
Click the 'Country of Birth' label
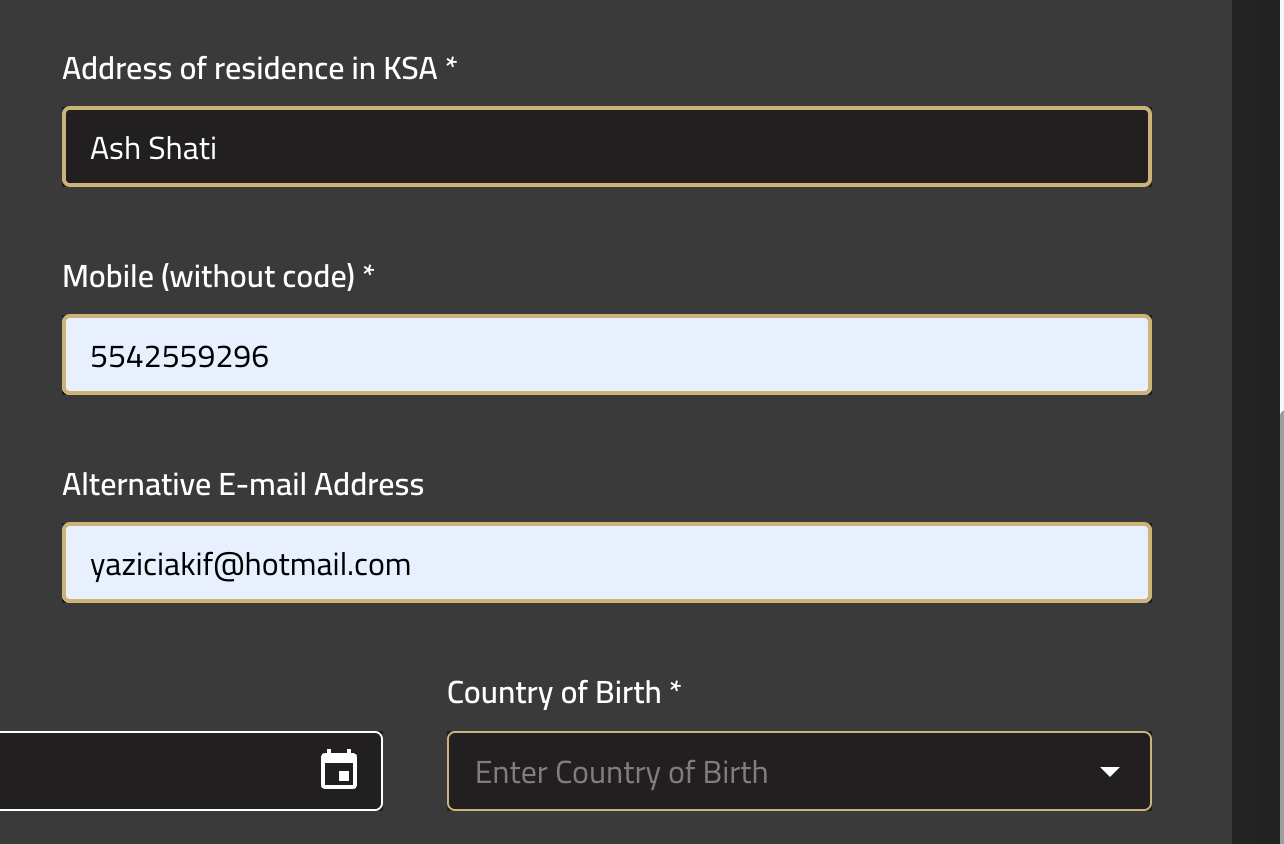click(554, 692)
